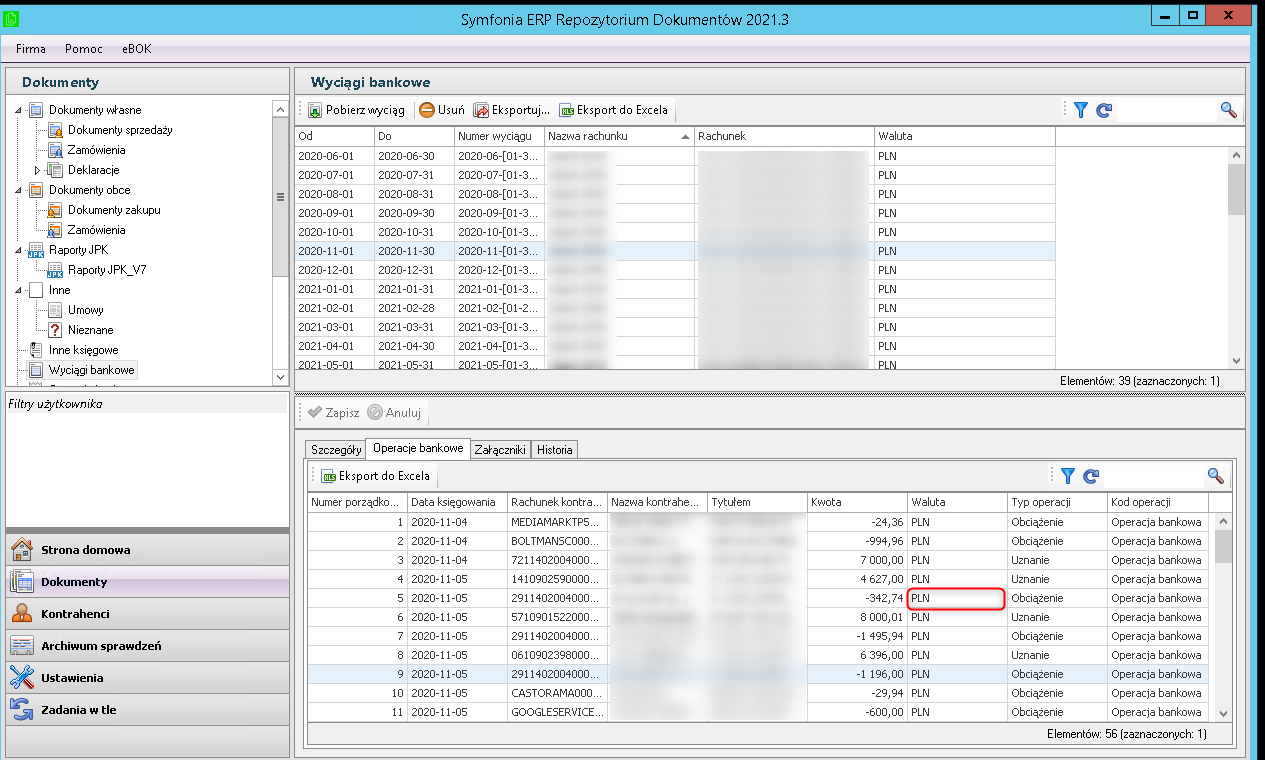
Task: Switch to the Załączniki tab
Action: (499, 450)
